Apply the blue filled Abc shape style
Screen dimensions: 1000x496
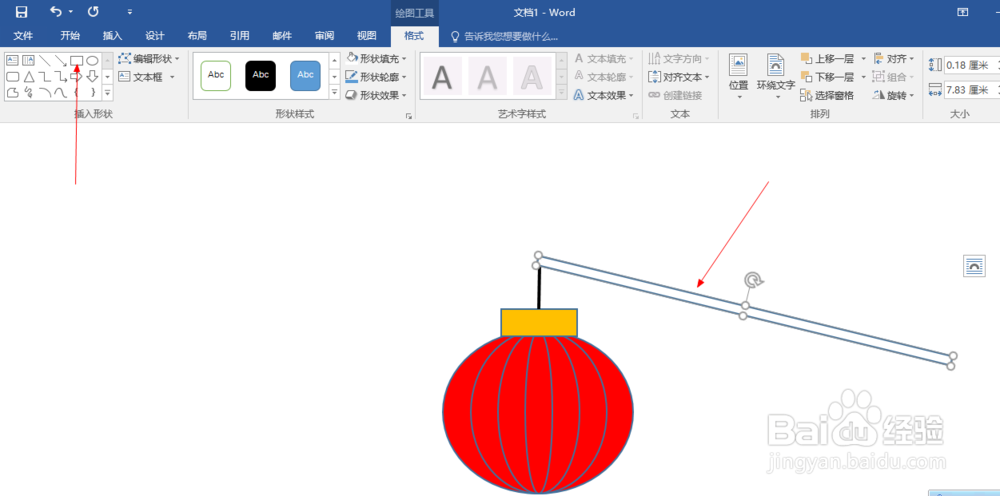pos(305,76)
